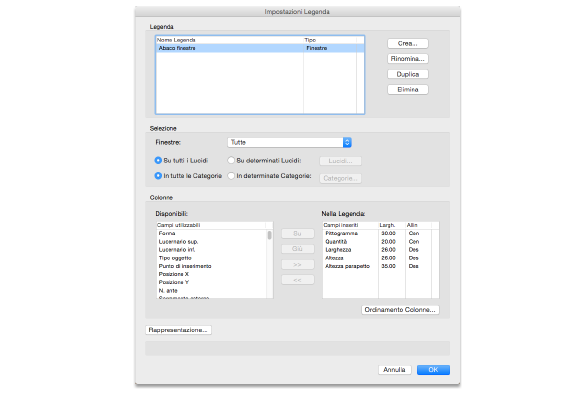Viewport: 577px width, 396px height.
Task: Select the Su tutti i Lucidi radio button
Action: pyautogui.click(x=158, y=160)
